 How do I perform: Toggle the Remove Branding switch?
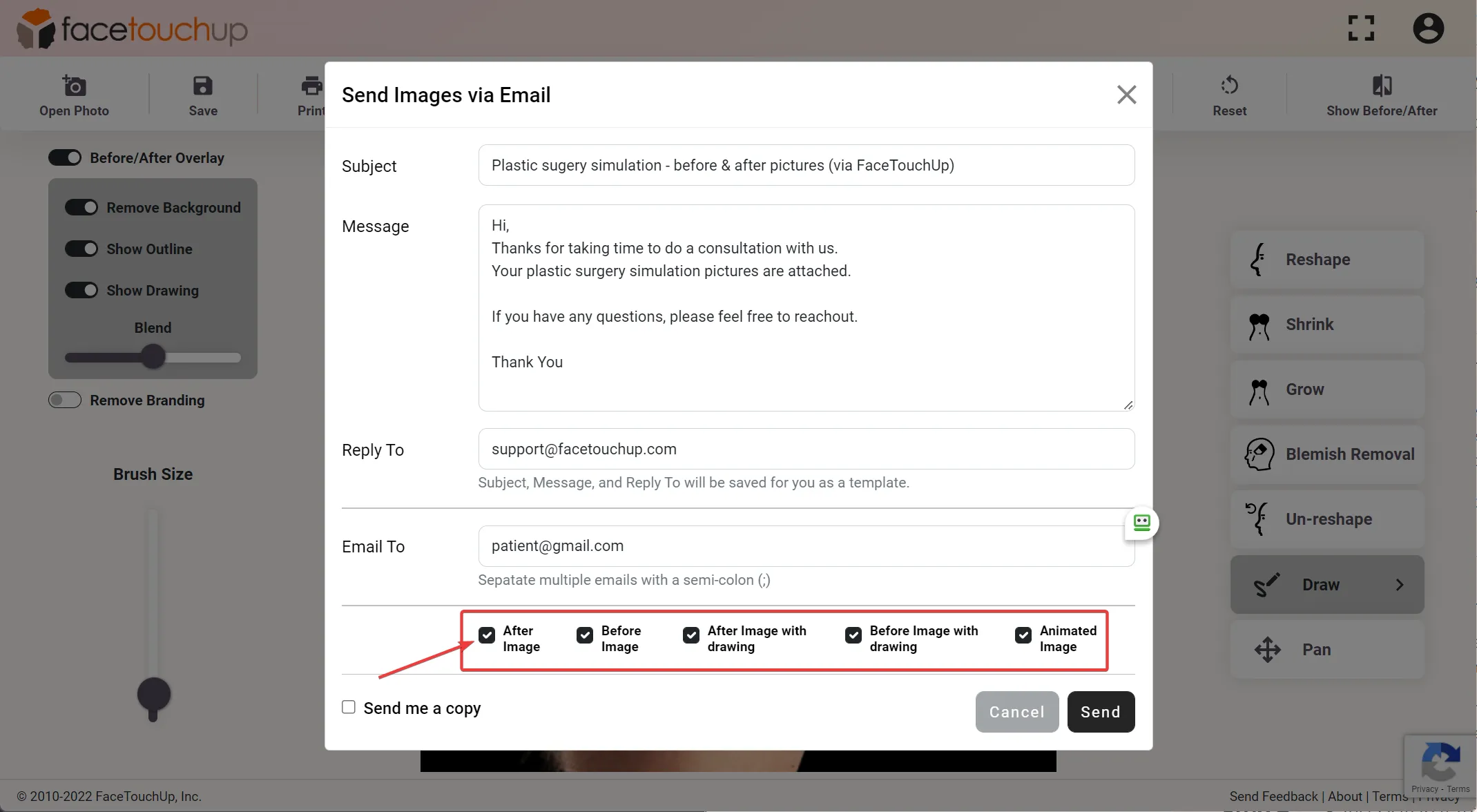65,400
